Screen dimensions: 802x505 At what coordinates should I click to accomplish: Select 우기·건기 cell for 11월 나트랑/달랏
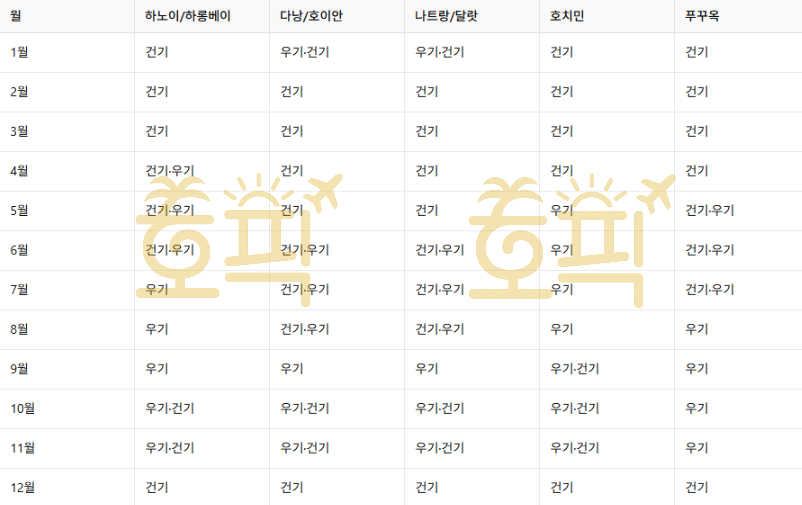tap(440, 448)
